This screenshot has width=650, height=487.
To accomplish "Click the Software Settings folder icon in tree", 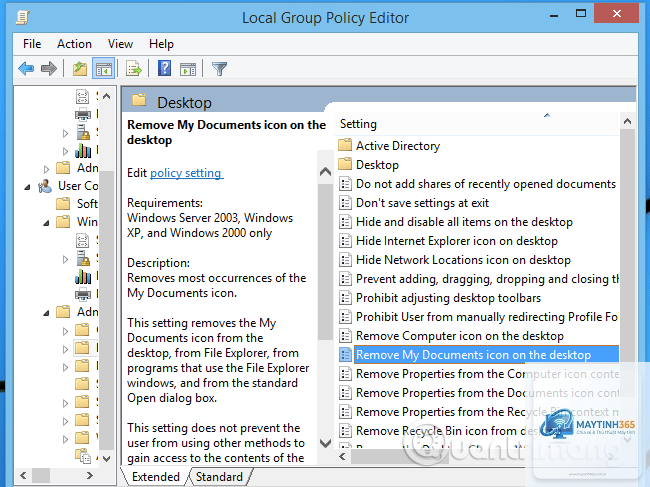I will 63,204.
